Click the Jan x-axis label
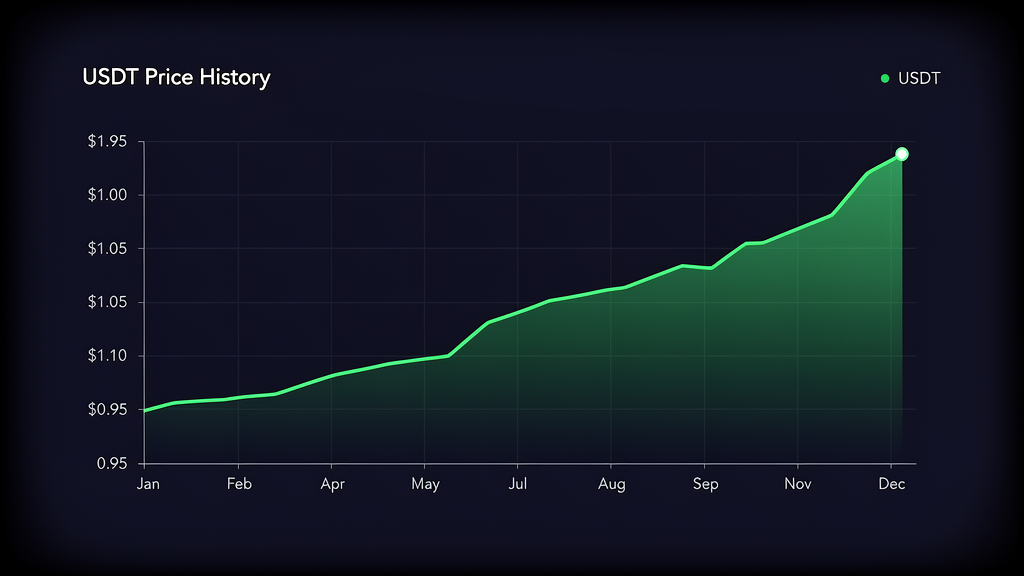The height and width of the screenshot is (576, 1024). (148, 484)
